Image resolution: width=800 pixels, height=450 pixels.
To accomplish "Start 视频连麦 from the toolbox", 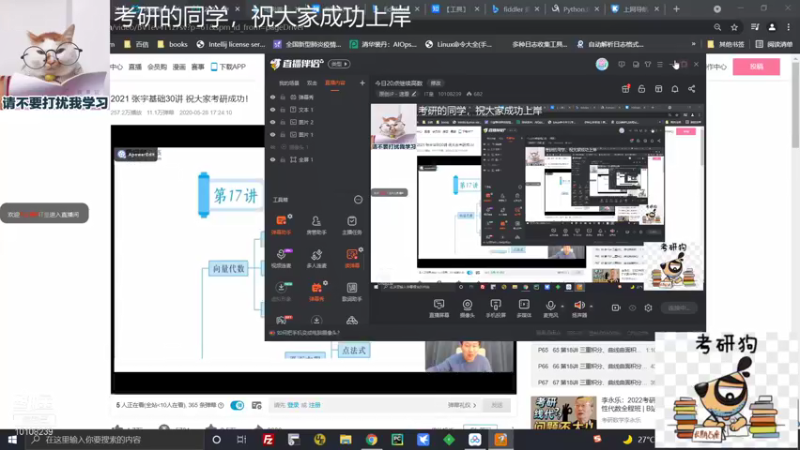I will tap(281, 258).
